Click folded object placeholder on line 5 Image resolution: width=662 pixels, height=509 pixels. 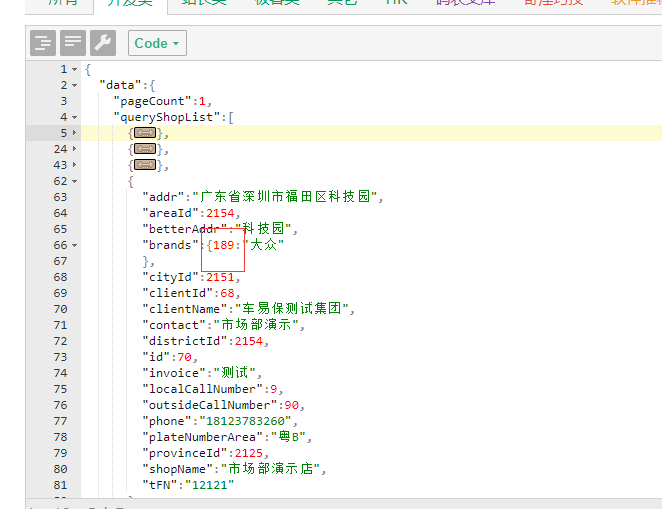click(x=144, y=133)
